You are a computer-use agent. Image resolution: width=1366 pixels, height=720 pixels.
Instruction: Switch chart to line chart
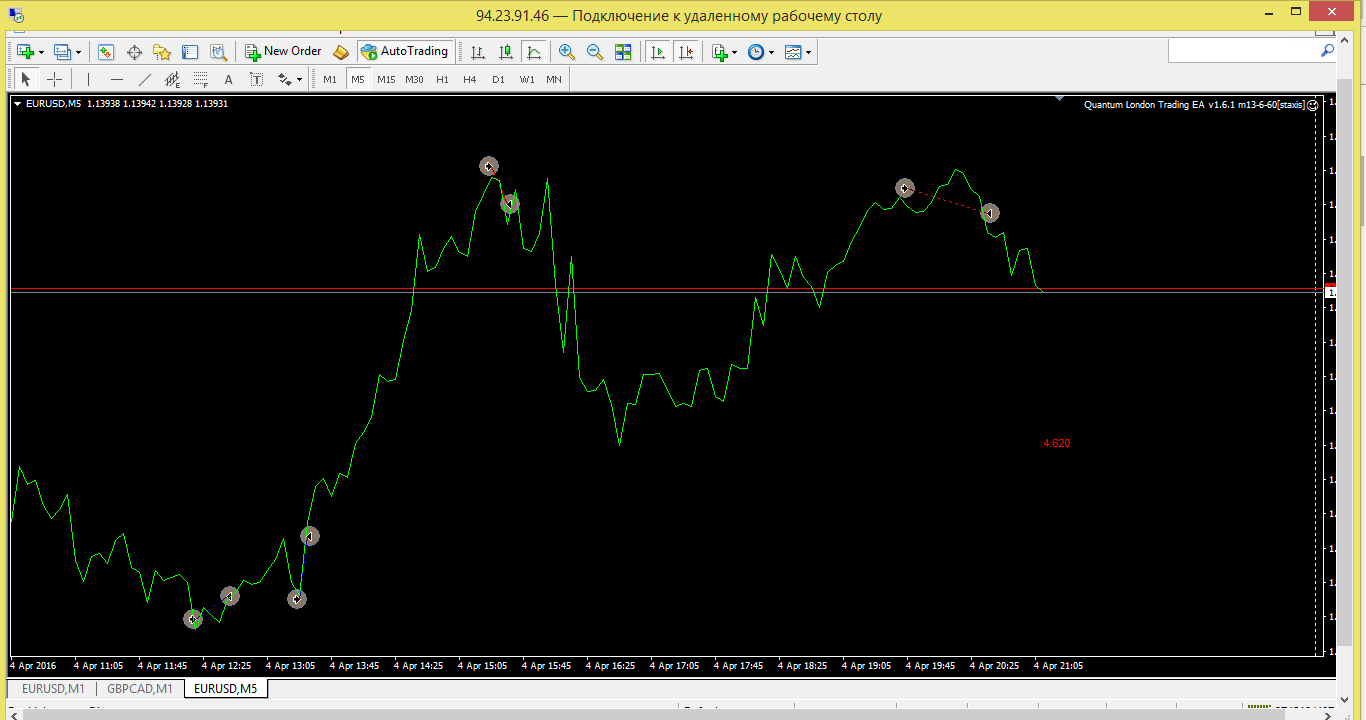tap(534, 52)
